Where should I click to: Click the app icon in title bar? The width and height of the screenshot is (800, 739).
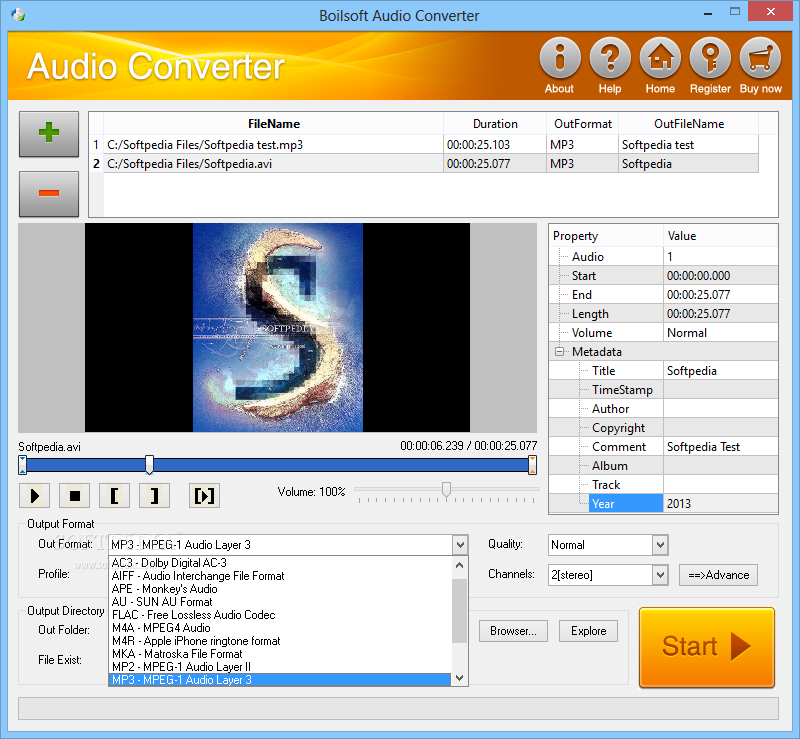[x=18, y=15]
